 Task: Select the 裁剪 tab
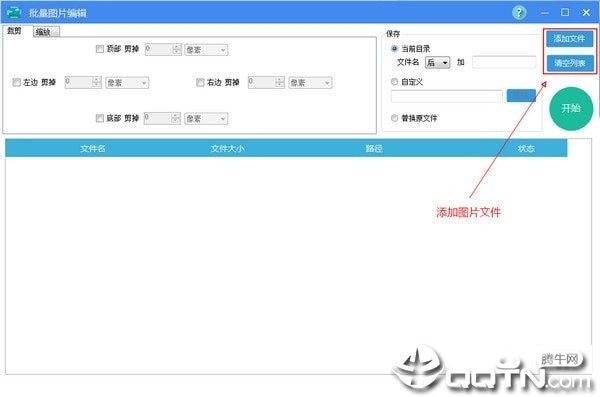click(x=15, y=31)
